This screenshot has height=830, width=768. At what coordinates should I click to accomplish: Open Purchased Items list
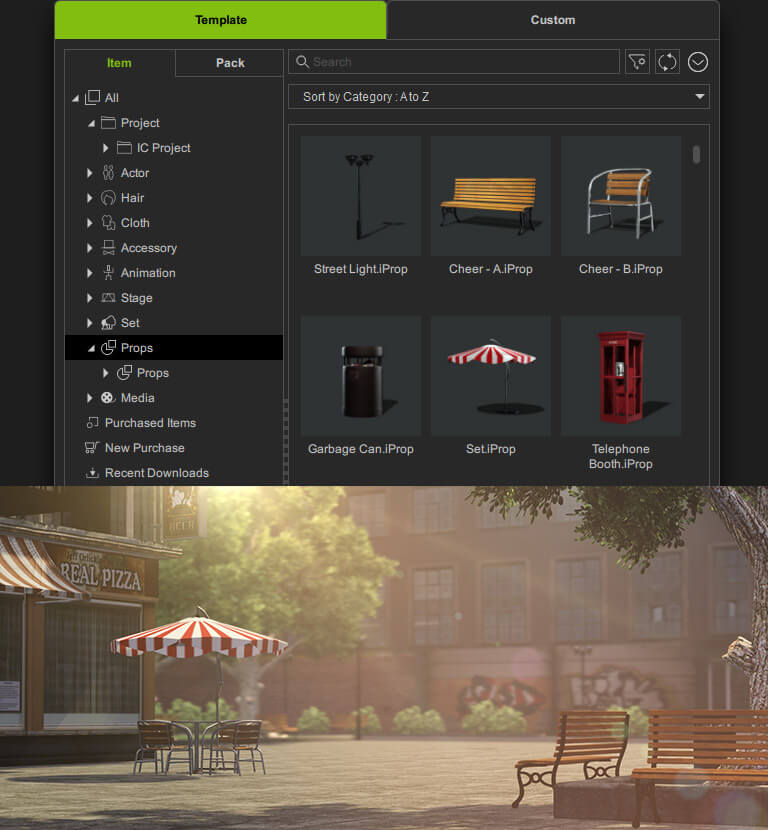pyautogui.click(x=150, y=423)
